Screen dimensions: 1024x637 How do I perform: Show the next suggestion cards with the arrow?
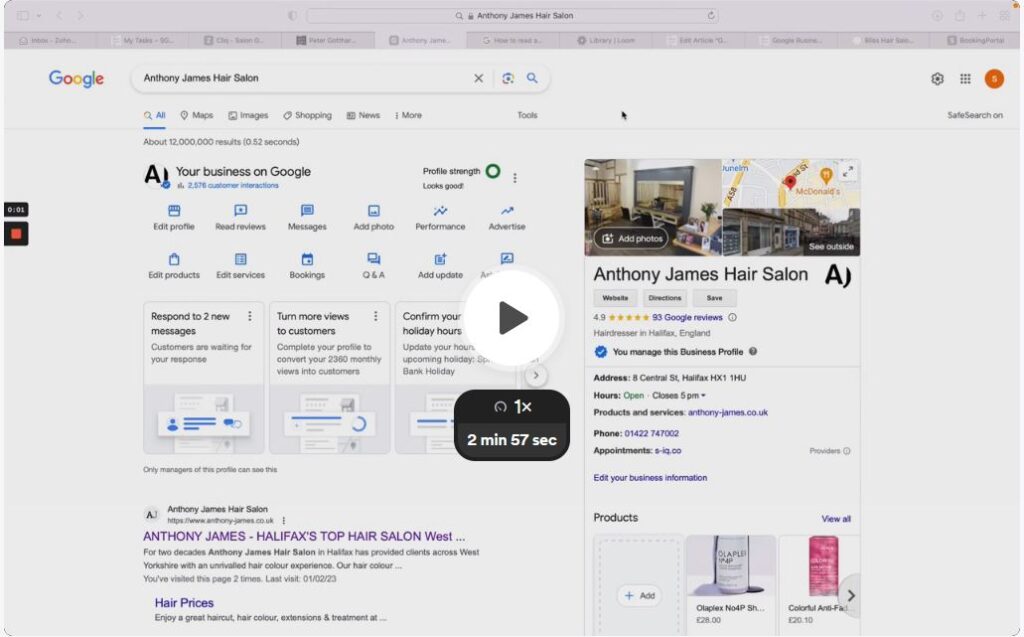pyautogui.click(x=536, y=376)
